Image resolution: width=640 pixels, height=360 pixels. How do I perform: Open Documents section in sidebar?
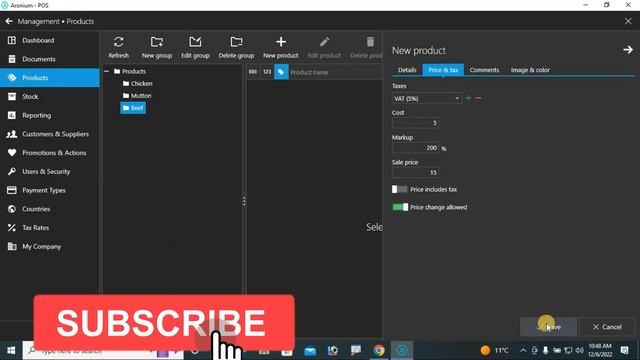pyautogui.click(x=49, y=59)
